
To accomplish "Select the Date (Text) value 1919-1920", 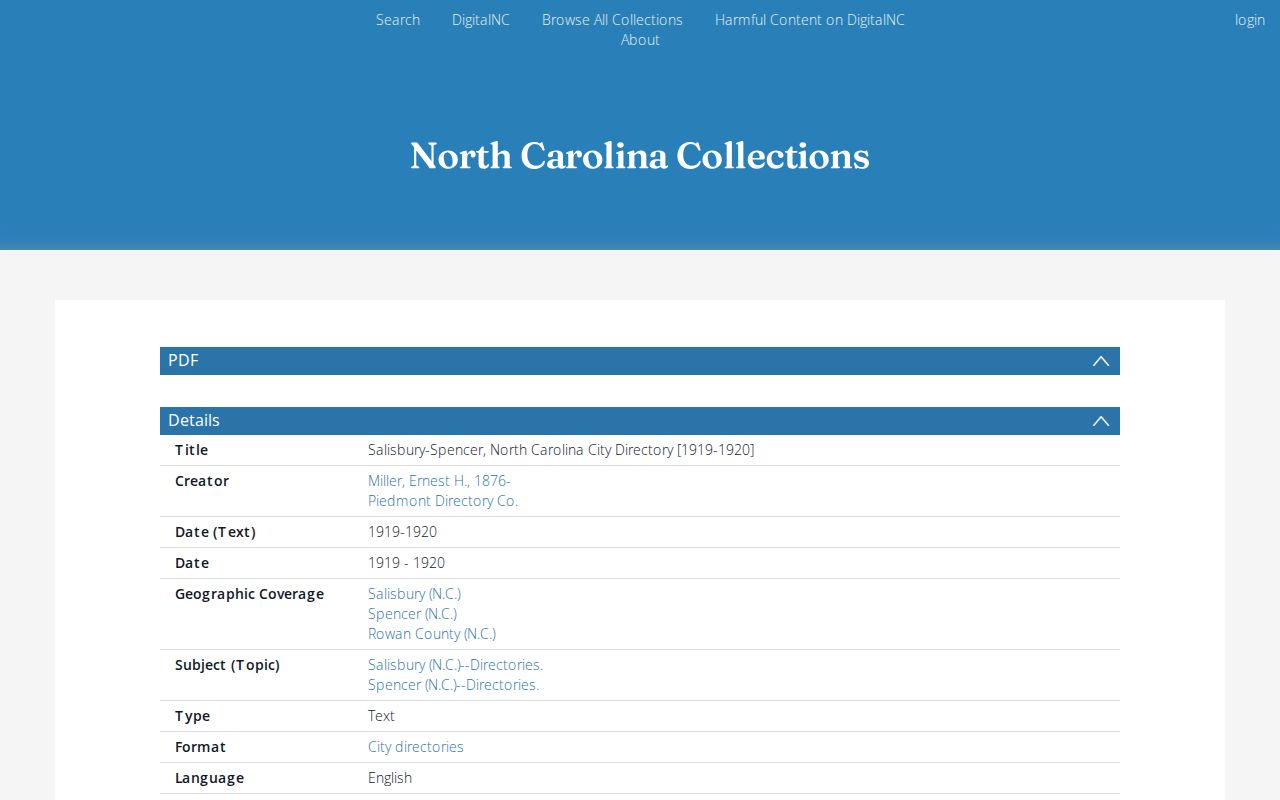I will tap(402, 532).
